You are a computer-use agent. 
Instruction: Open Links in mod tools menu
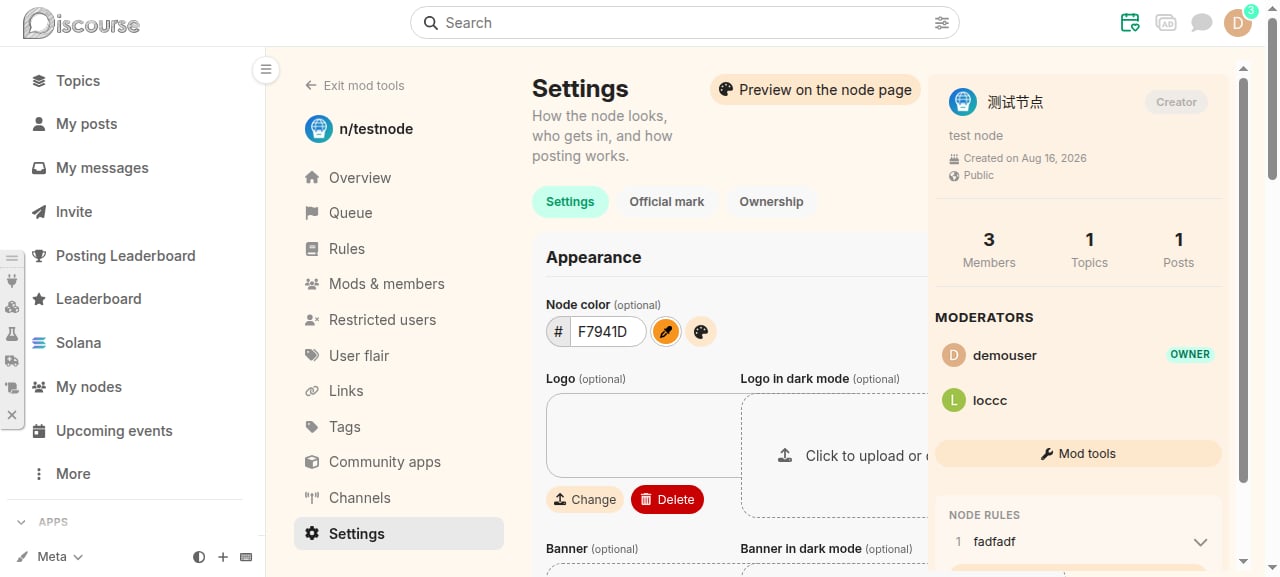399,391
